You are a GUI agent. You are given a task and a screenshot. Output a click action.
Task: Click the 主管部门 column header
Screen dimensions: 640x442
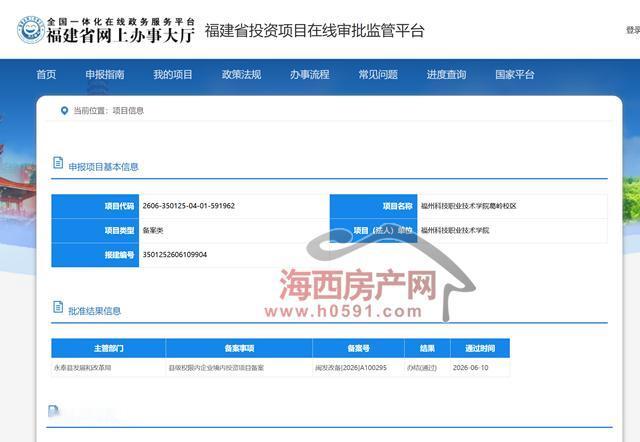(109, 348)
